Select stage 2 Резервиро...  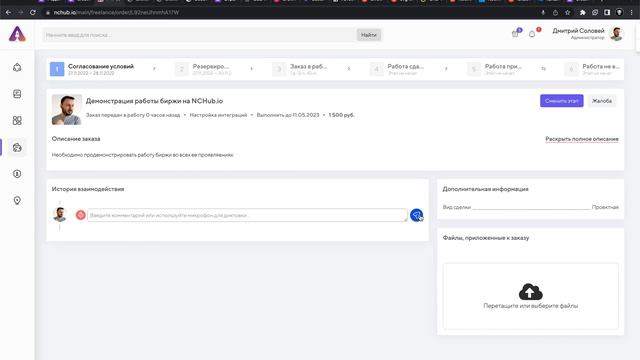click(x=203, y=69)
